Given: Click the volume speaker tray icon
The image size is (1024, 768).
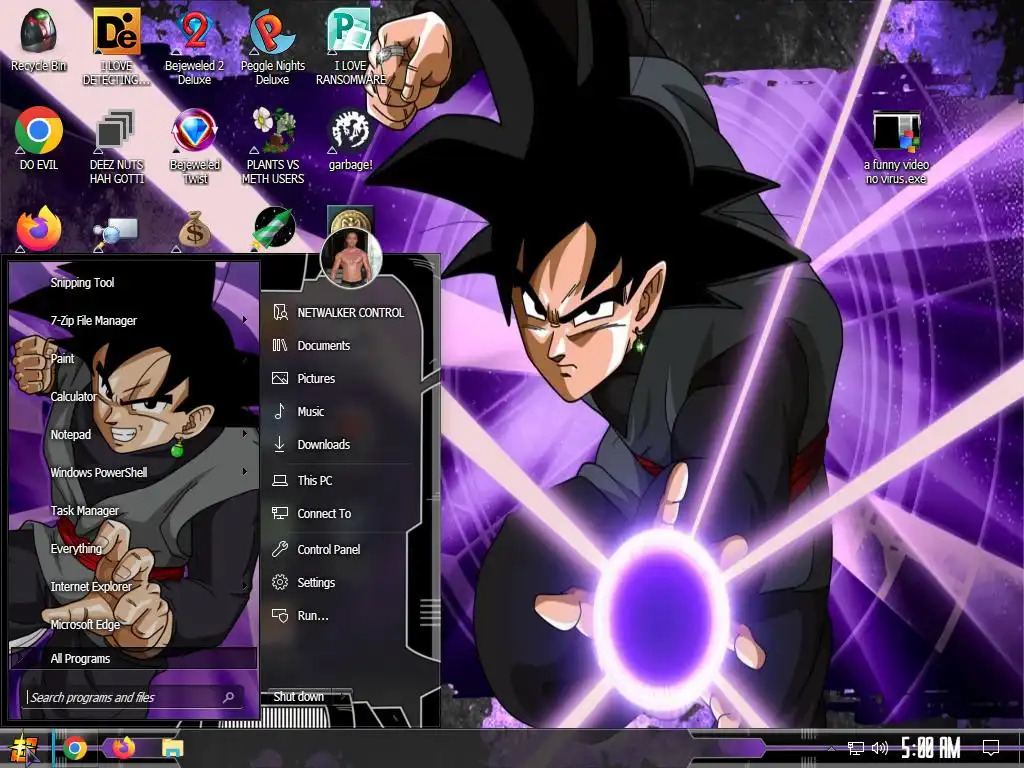Looking at the screenshot, I should 880,748.
